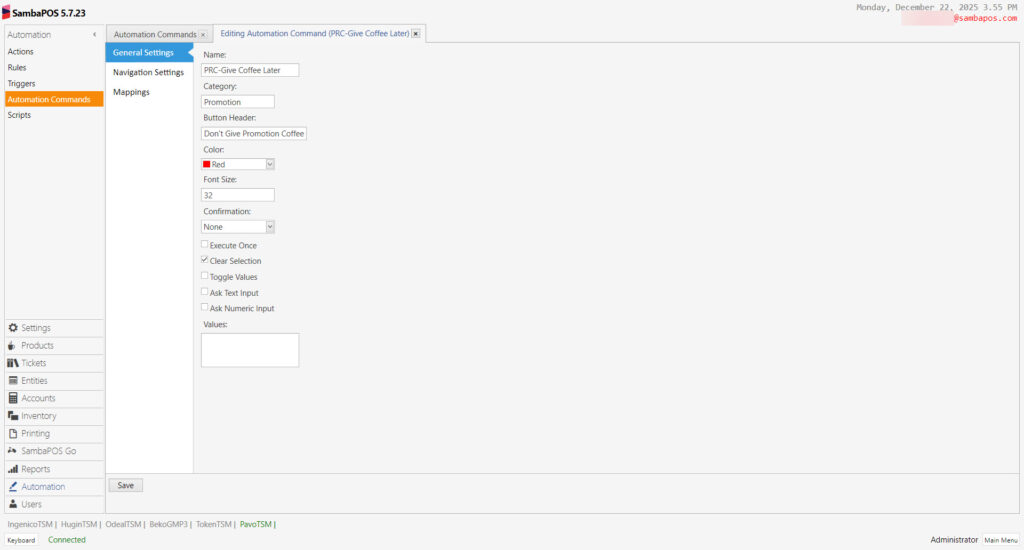Switch to the Navigation Settings tab
Image resolution: width=1024 pixels, height=550 pixels.
click(x=148, y=72)
